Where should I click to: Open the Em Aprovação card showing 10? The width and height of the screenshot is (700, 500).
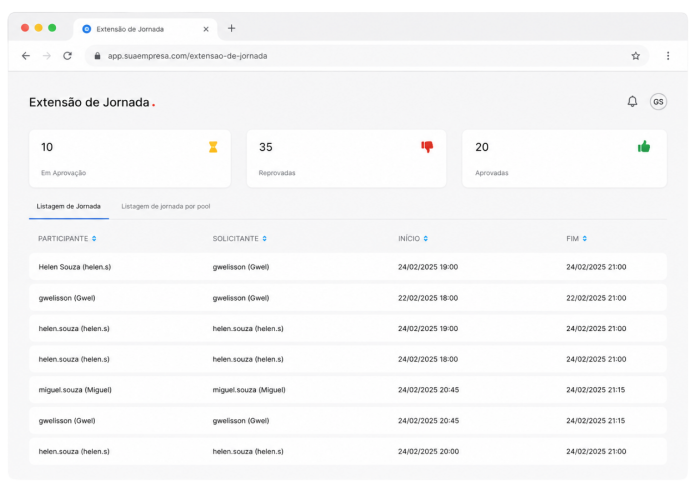click(x=130, y=158)
